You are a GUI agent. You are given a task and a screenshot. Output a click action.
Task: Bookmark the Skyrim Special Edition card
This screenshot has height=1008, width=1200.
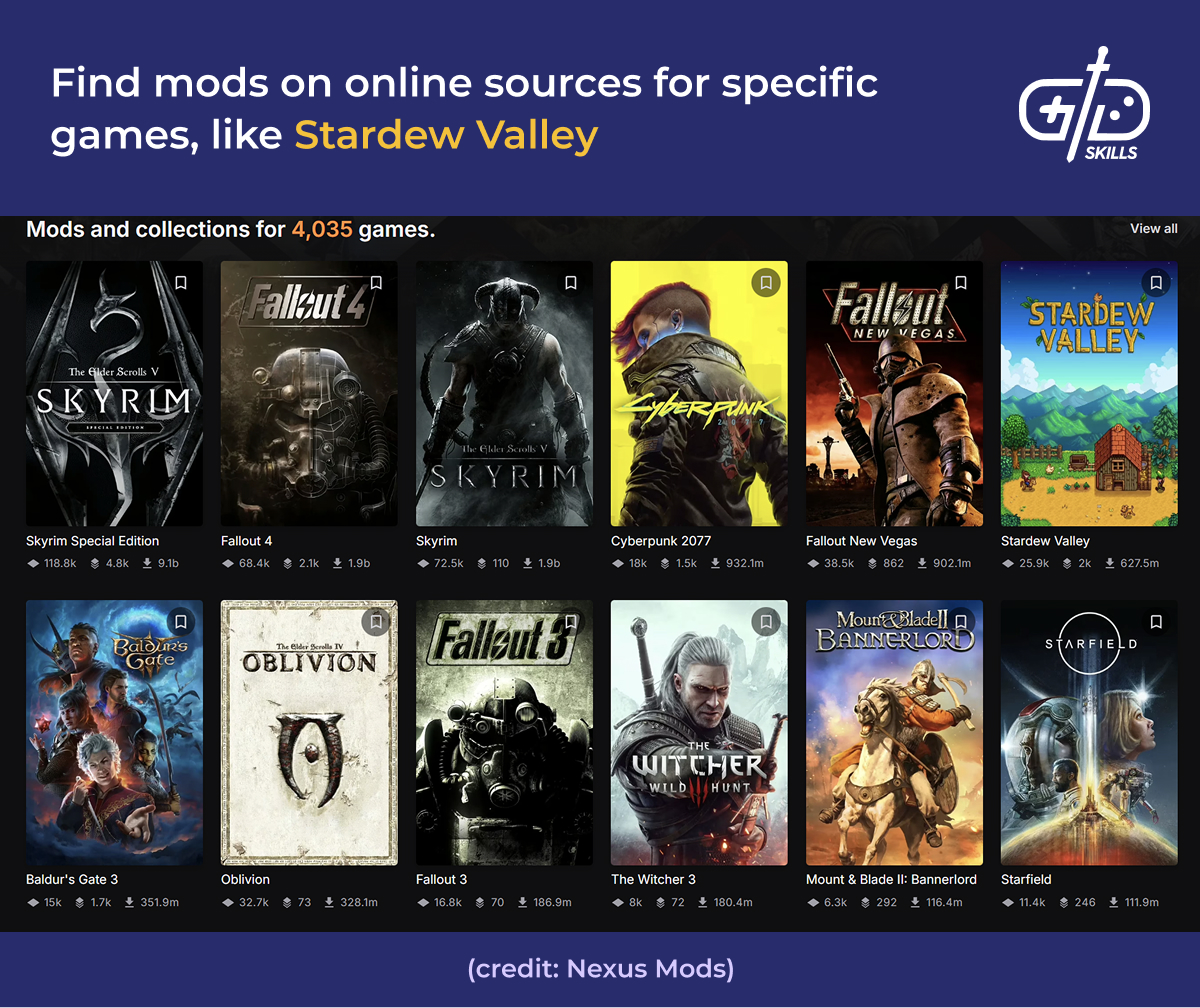pos(181,283)
